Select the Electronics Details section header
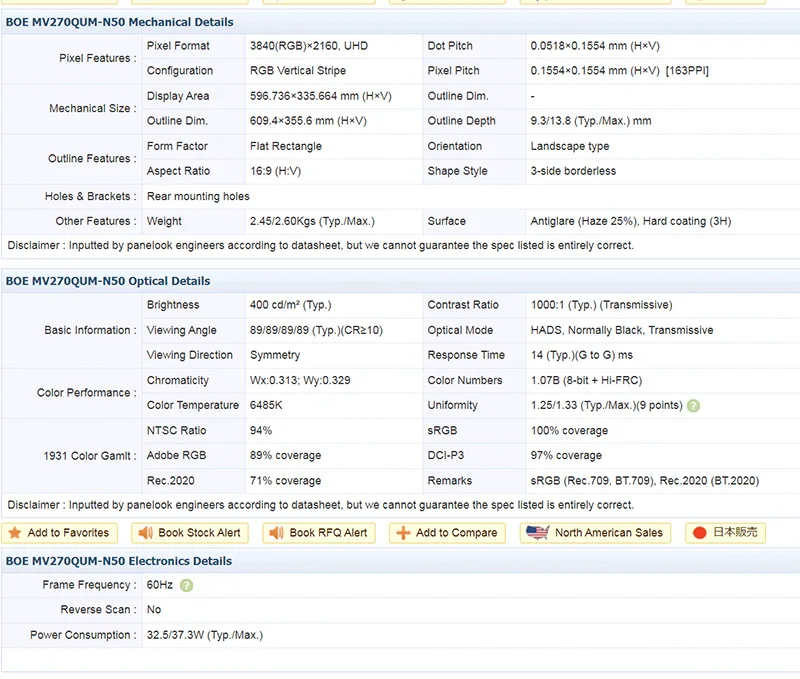Image resolution: width=800 pixels, height=679 pixels. point(119,561)
